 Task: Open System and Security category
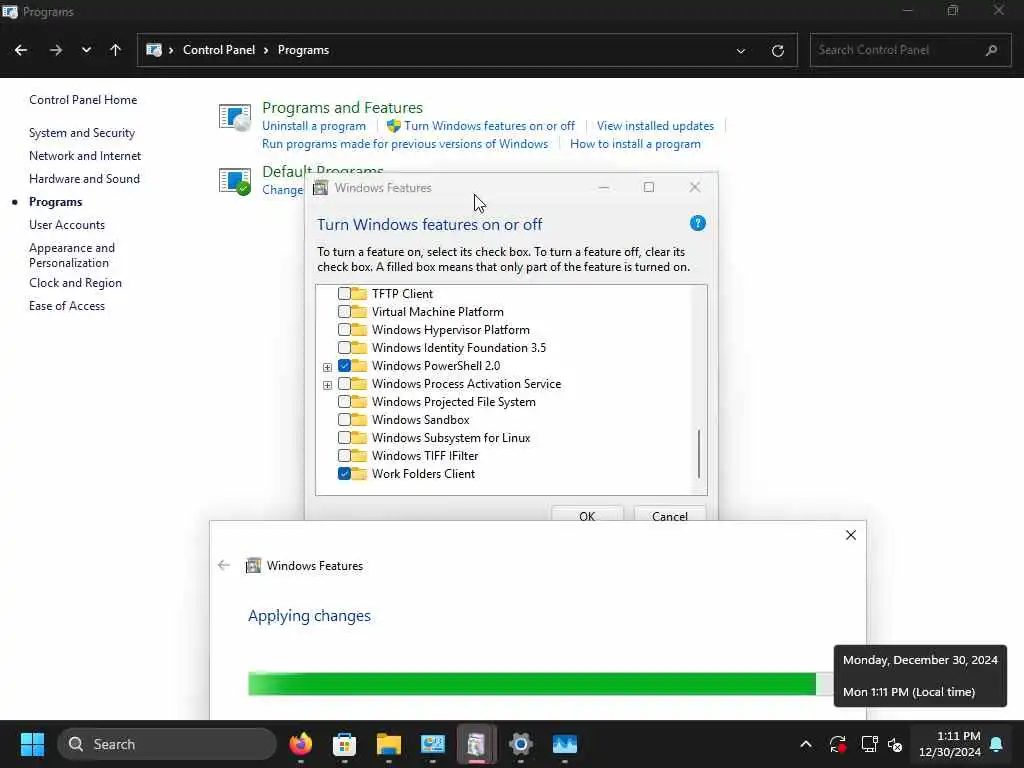point(82,133)
